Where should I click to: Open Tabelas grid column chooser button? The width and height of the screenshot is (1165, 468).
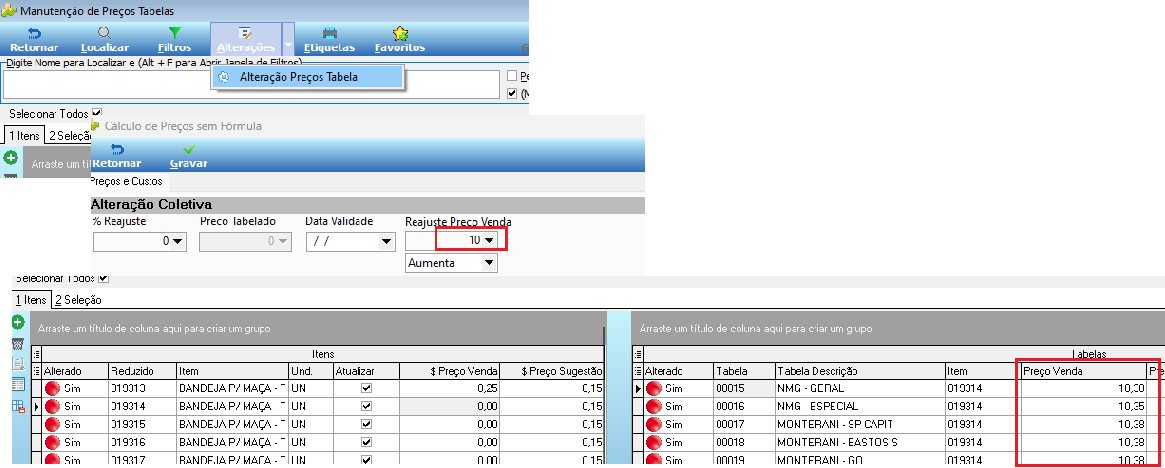point(637,370)
